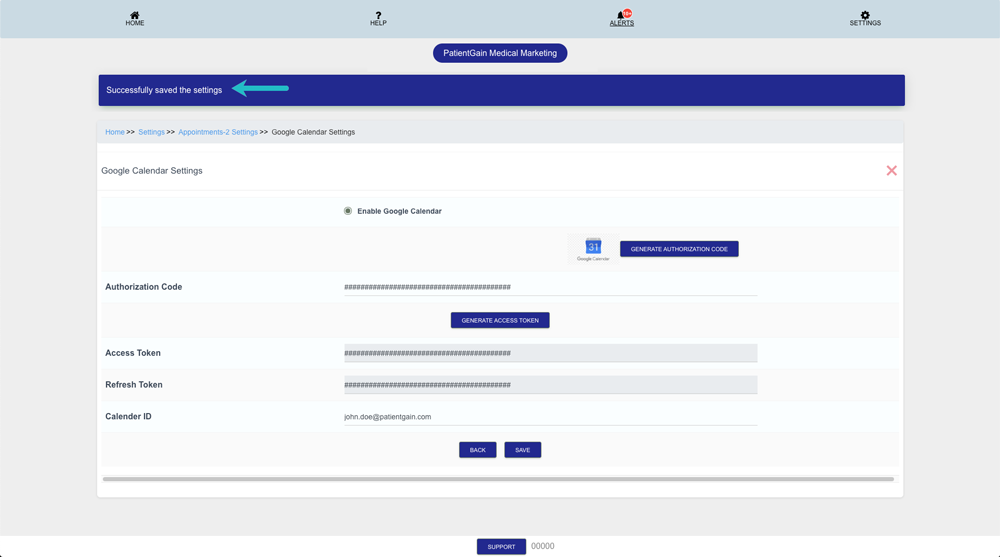Save the Google Calendar settings
Image resolution: width=1000 pixels, height=557 pixels.
coord(522,450)
